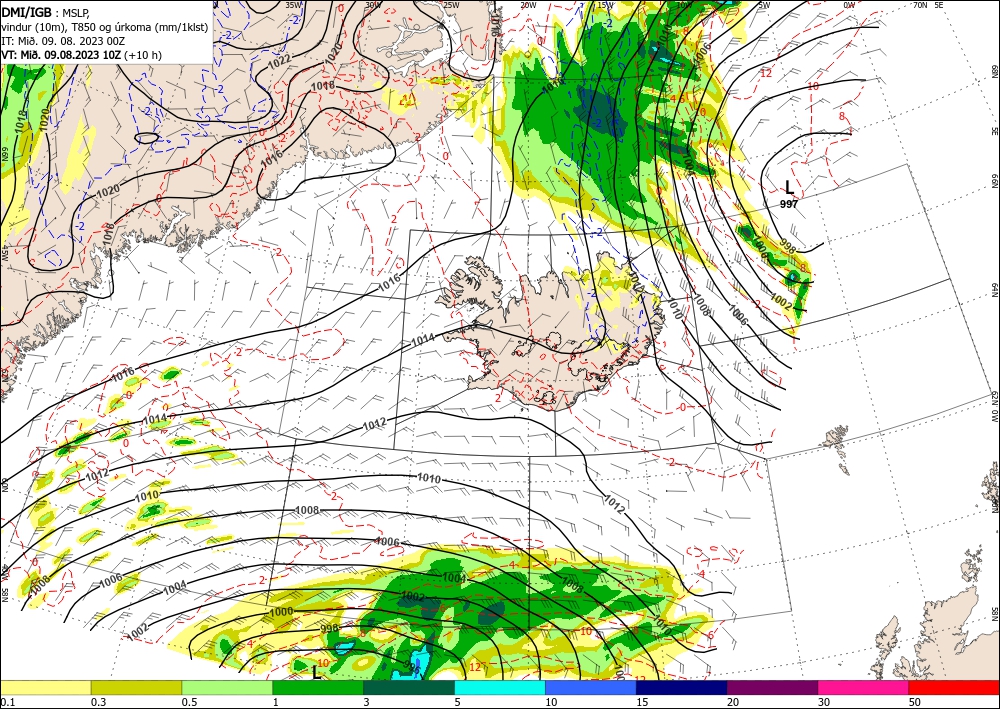Click the 'L' marker above 997
The width and height of the screenshot is (1000, 709).
point(790,187)
